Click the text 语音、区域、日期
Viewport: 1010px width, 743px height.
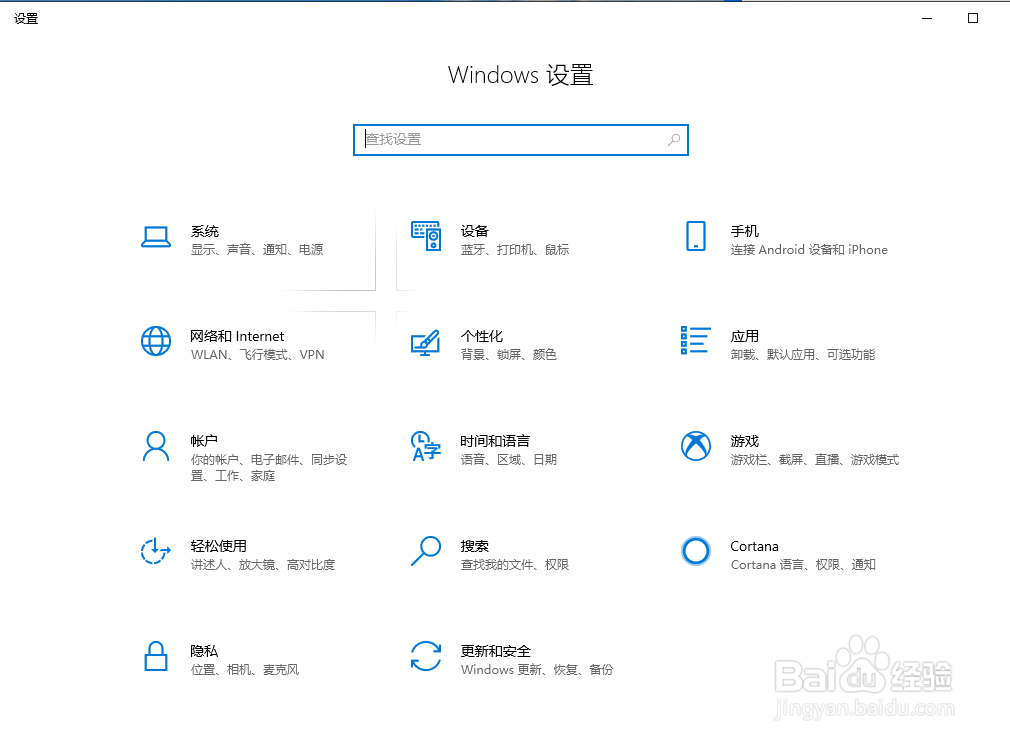click(509, 459)
